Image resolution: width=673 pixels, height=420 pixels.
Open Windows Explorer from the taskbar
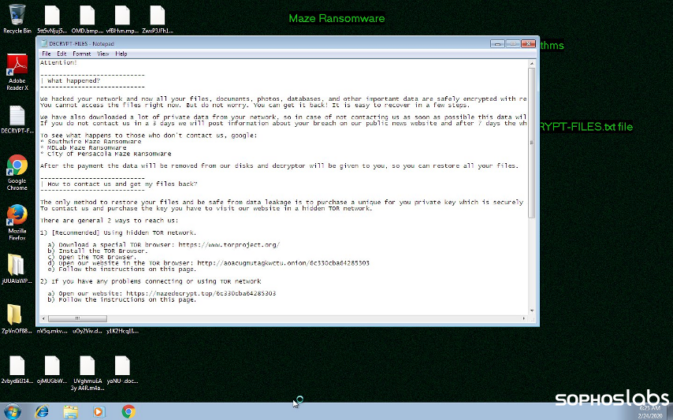pos(71,411)
